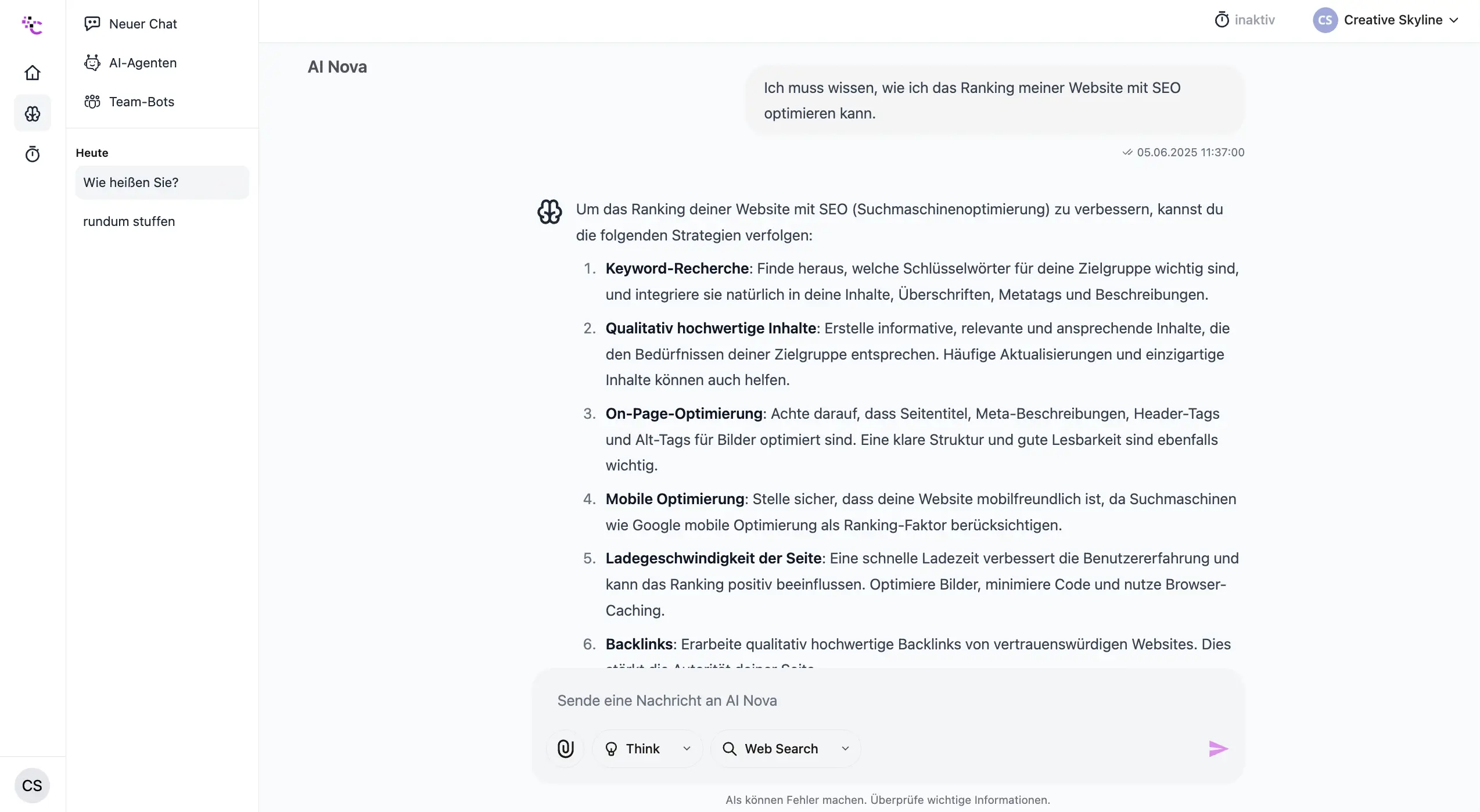Open the 'rundum stuffen' chat
1480x812 pixels.
point(129,221)
